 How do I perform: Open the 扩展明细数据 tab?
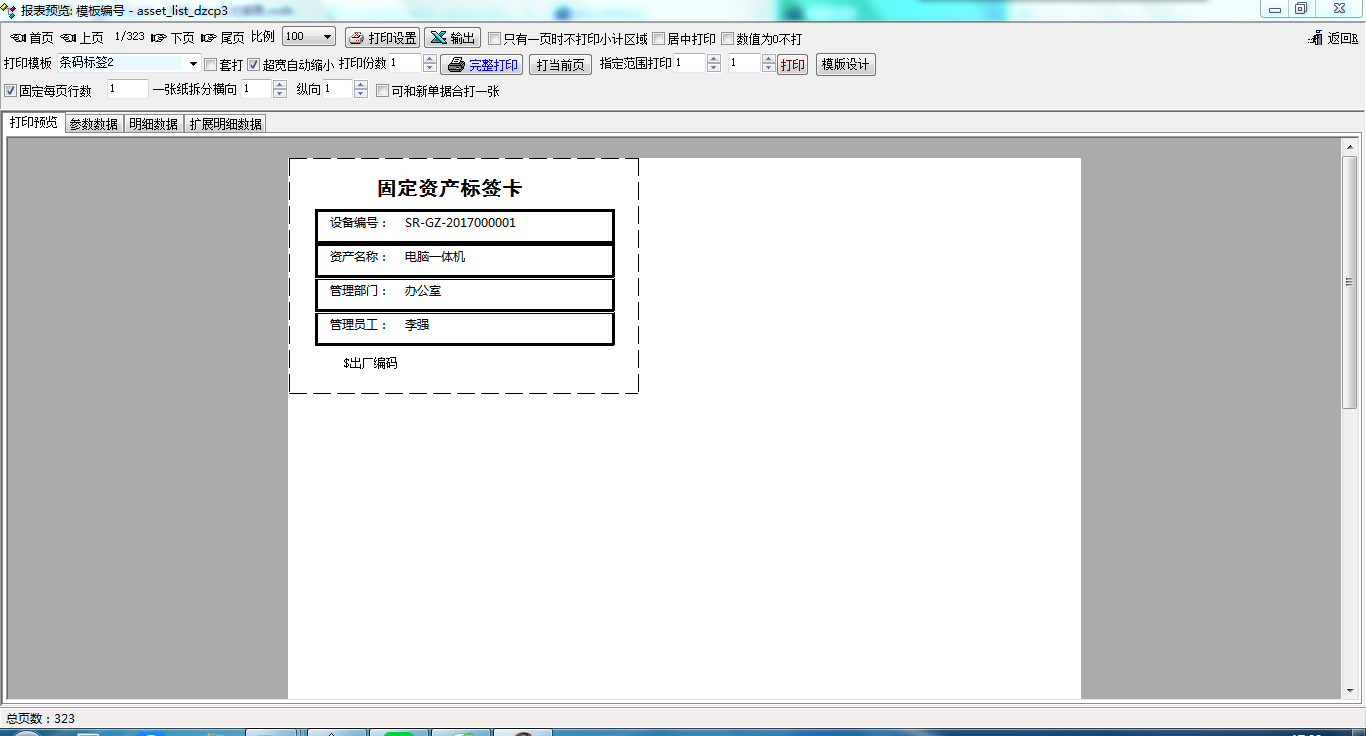tap(225, 124)
